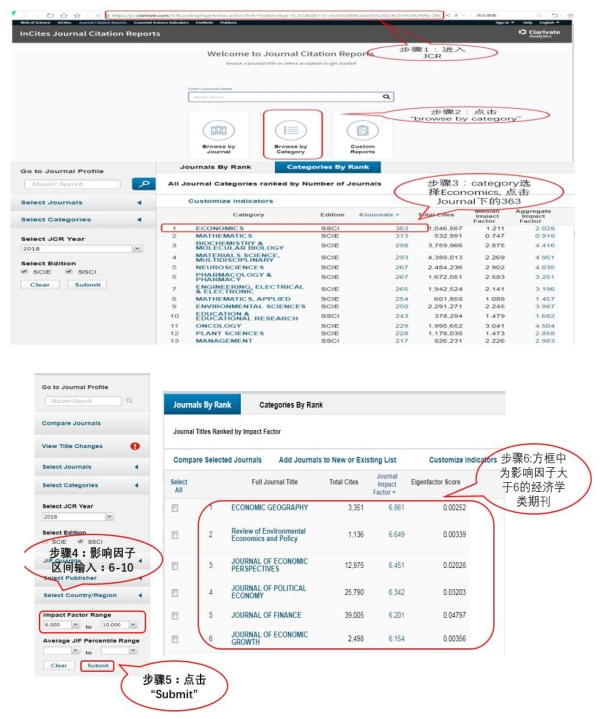Viewport: 600px width, 719px height.
Task: Tick the checkbox for ECONOMIC GEOGRAPHY
Action: click(x=175, y=508)
